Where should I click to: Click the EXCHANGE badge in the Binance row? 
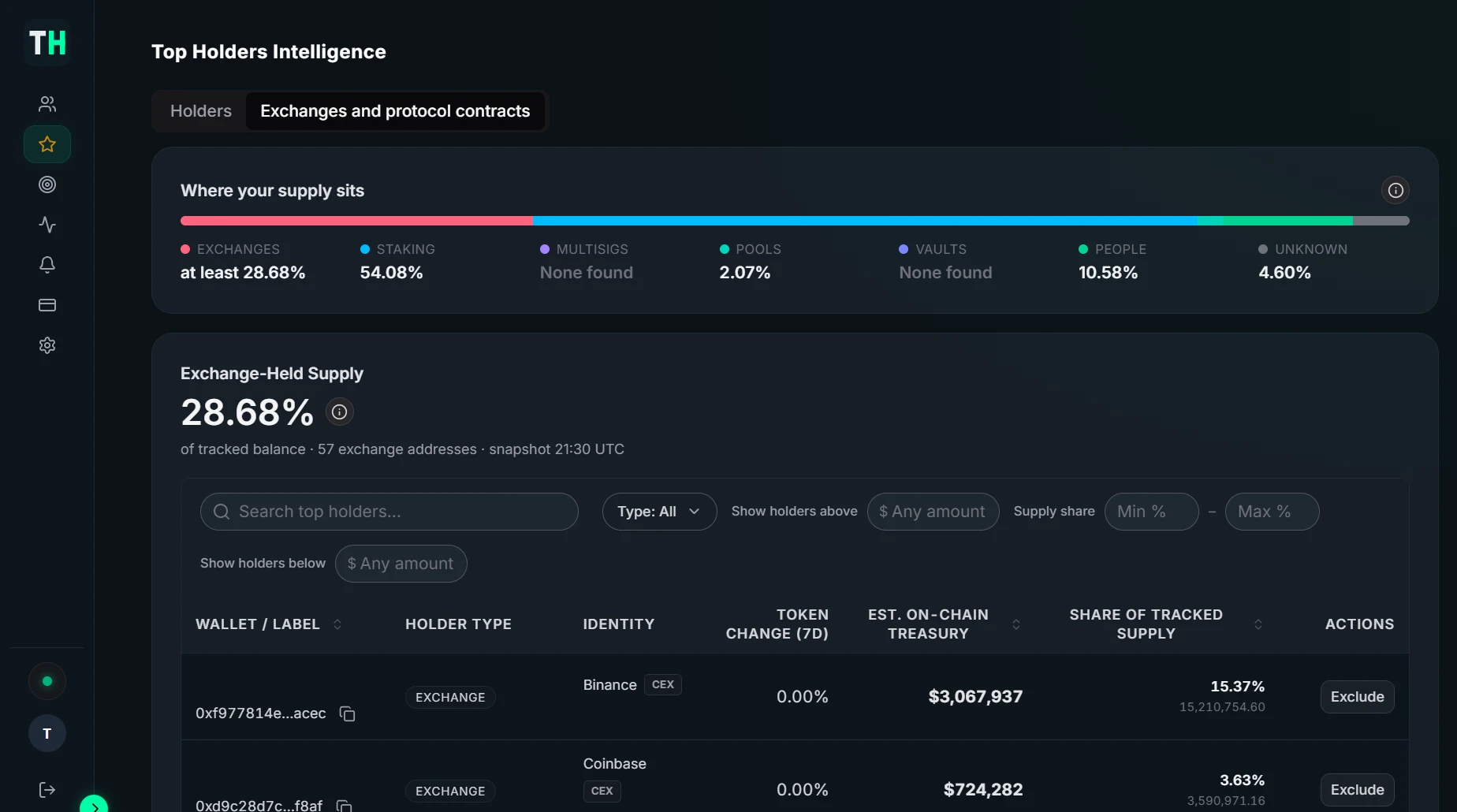(450, 698)
